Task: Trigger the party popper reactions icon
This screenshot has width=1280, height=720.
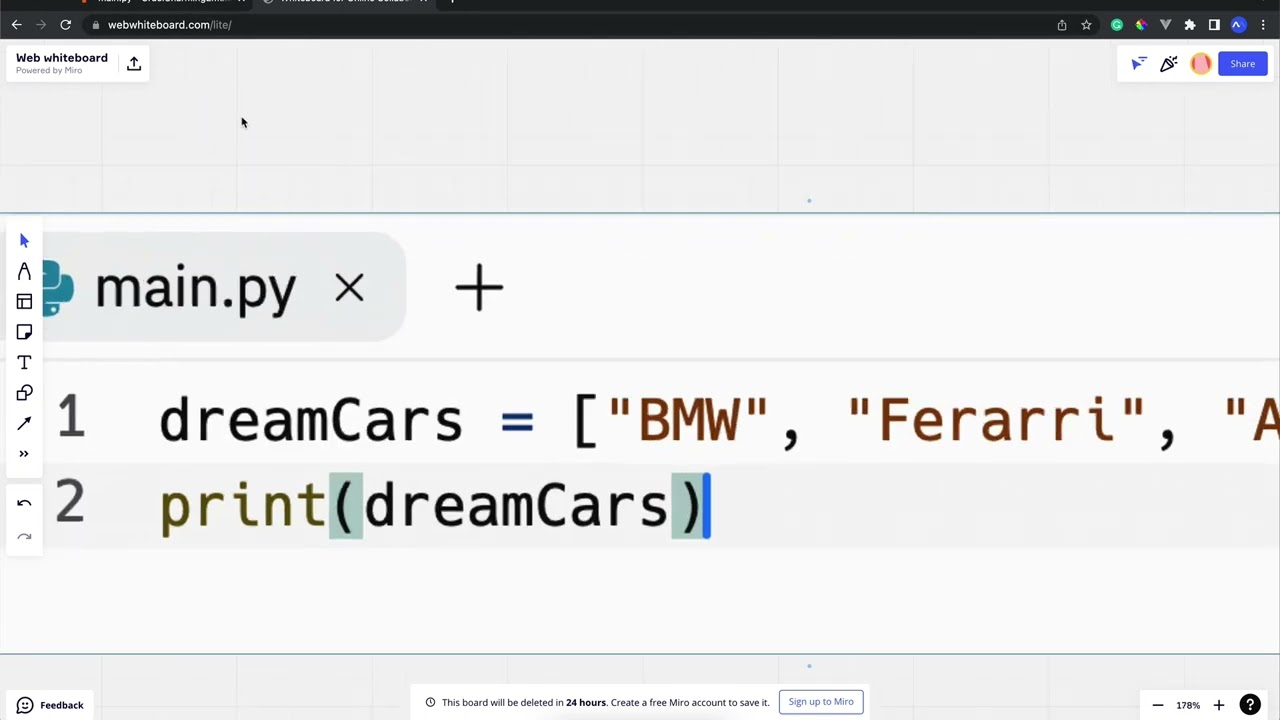Action: click(x=1169, y=64)
